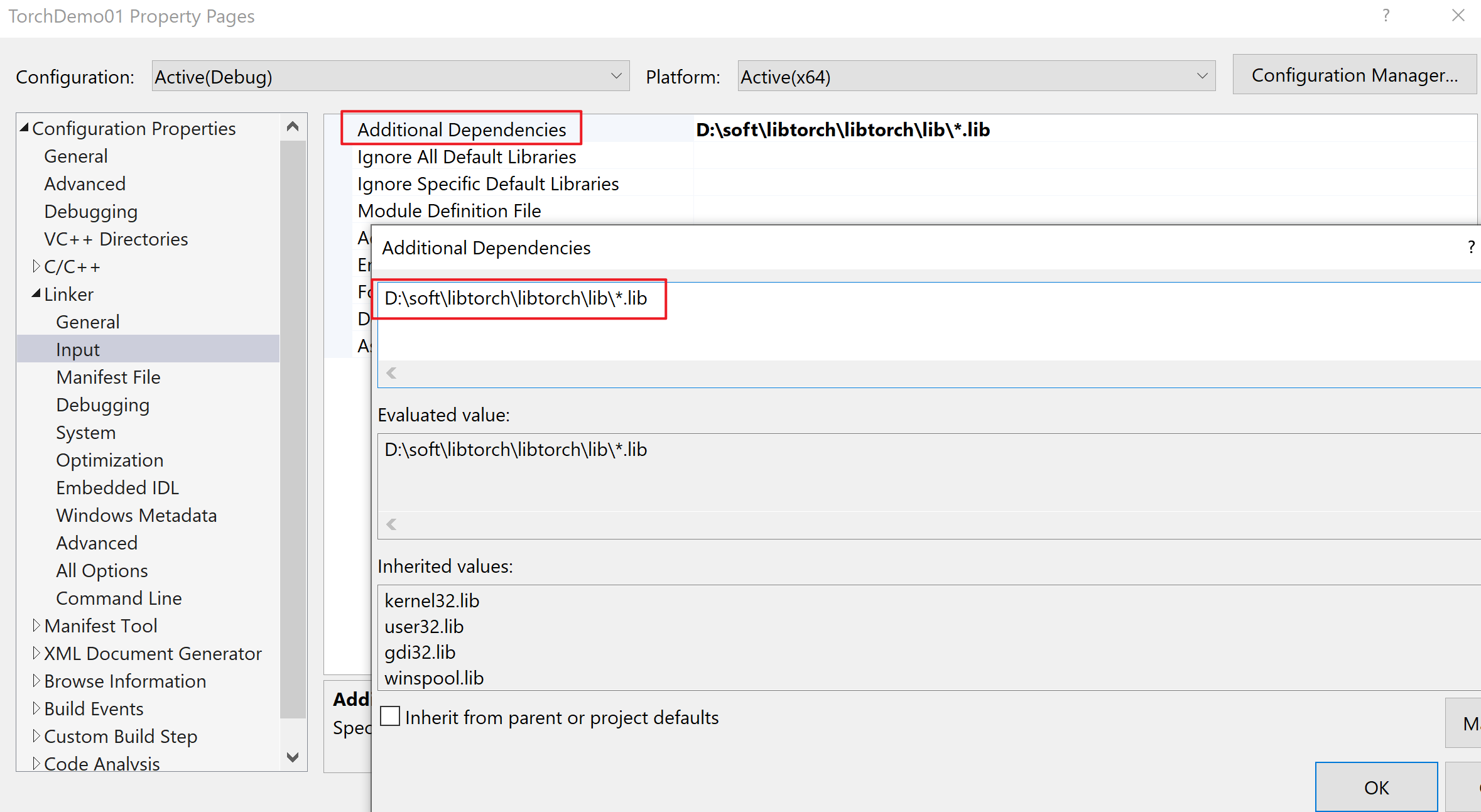Image resolution: width=1481 pixels, height=812 pixels.
Task: Click the collapse chevron below Evaluated value
Action: click(391, 524)
